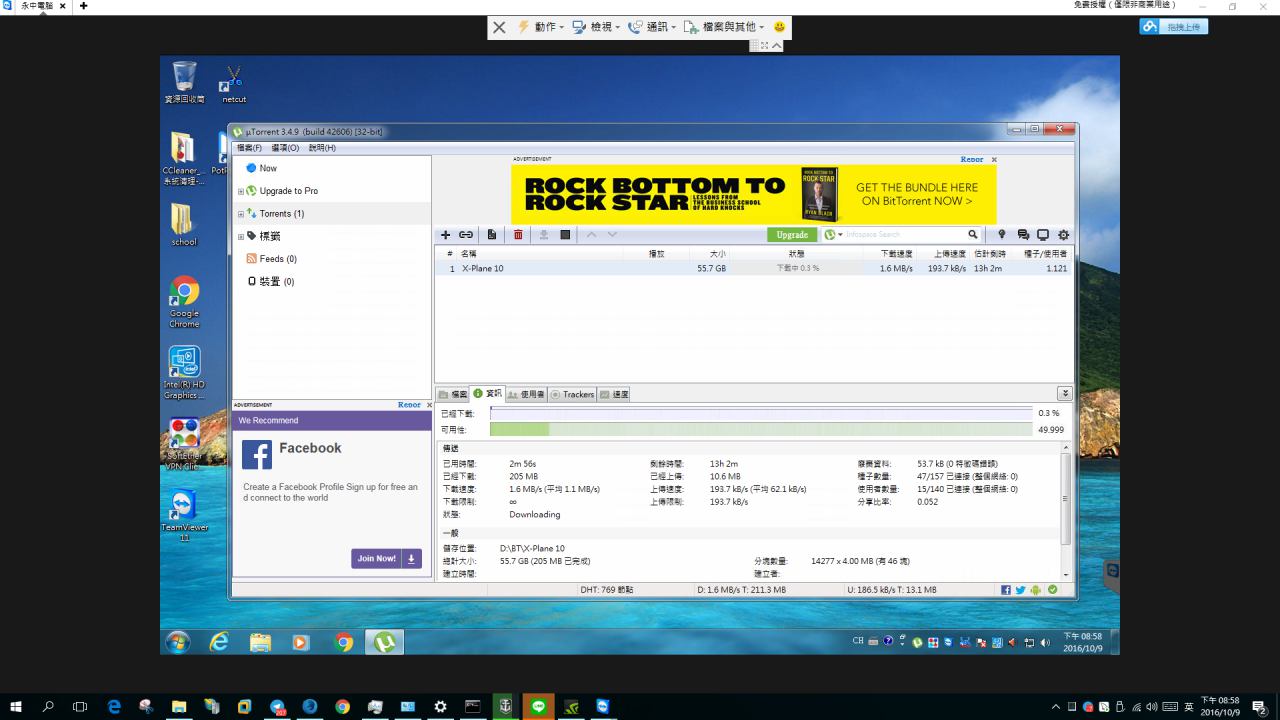Select the TeamViewer 11 desktop icon
Image resolution: width=1280 pixels, height=720 pixels.
(184, 516)
